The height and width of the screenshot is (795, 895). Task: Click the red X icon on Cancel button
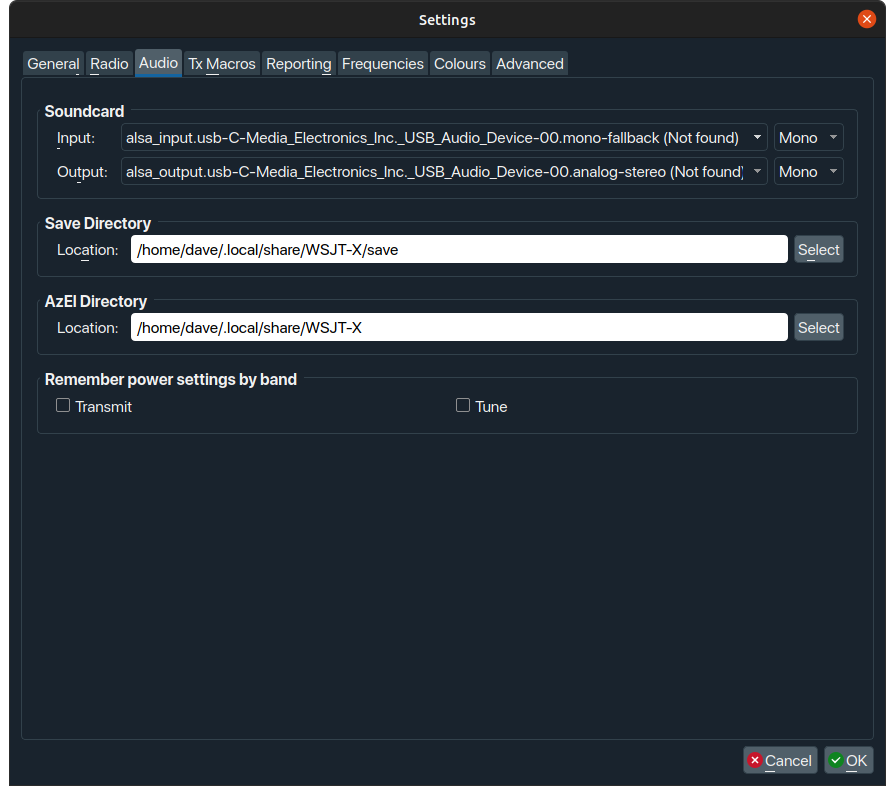coord(755,760)
